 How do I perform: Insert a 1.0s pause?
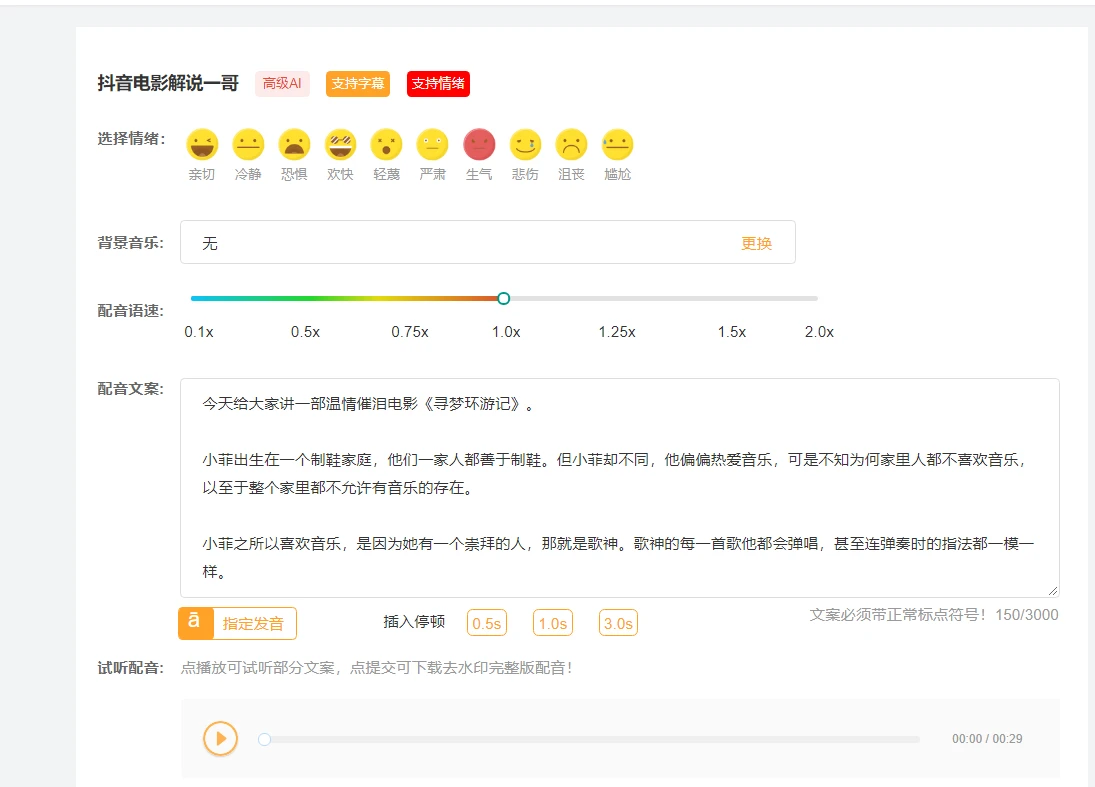point(553,623)
